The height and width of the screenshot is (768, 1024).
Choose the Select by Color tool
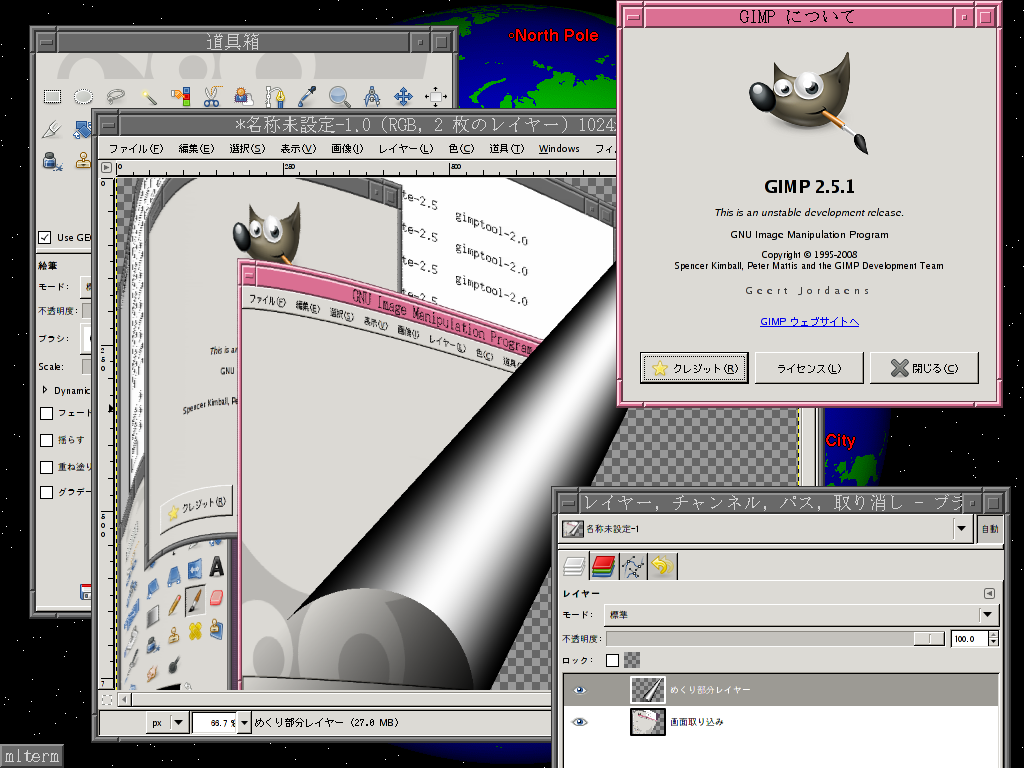180,97
